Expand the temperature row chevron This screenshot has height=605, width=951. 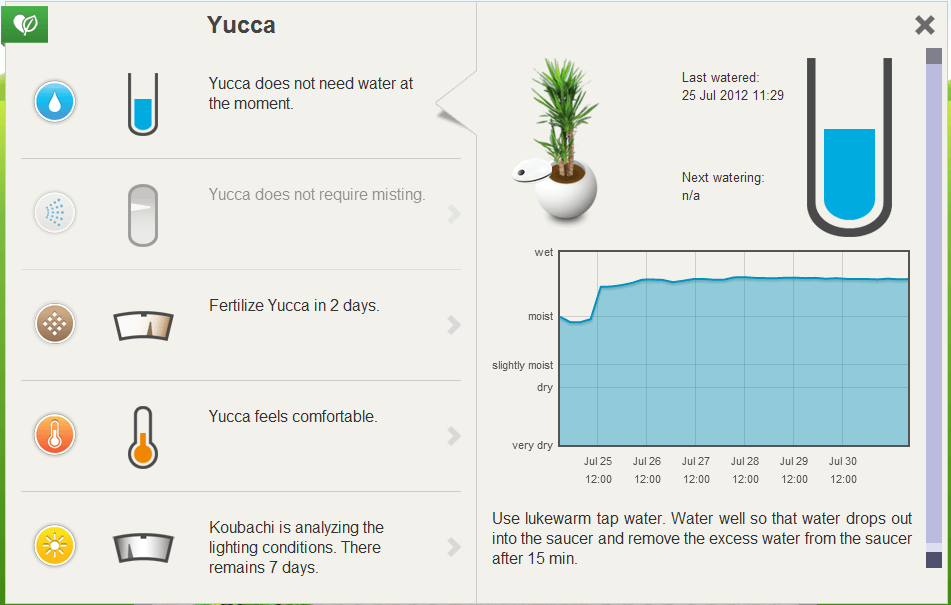[x=454, y=436]
